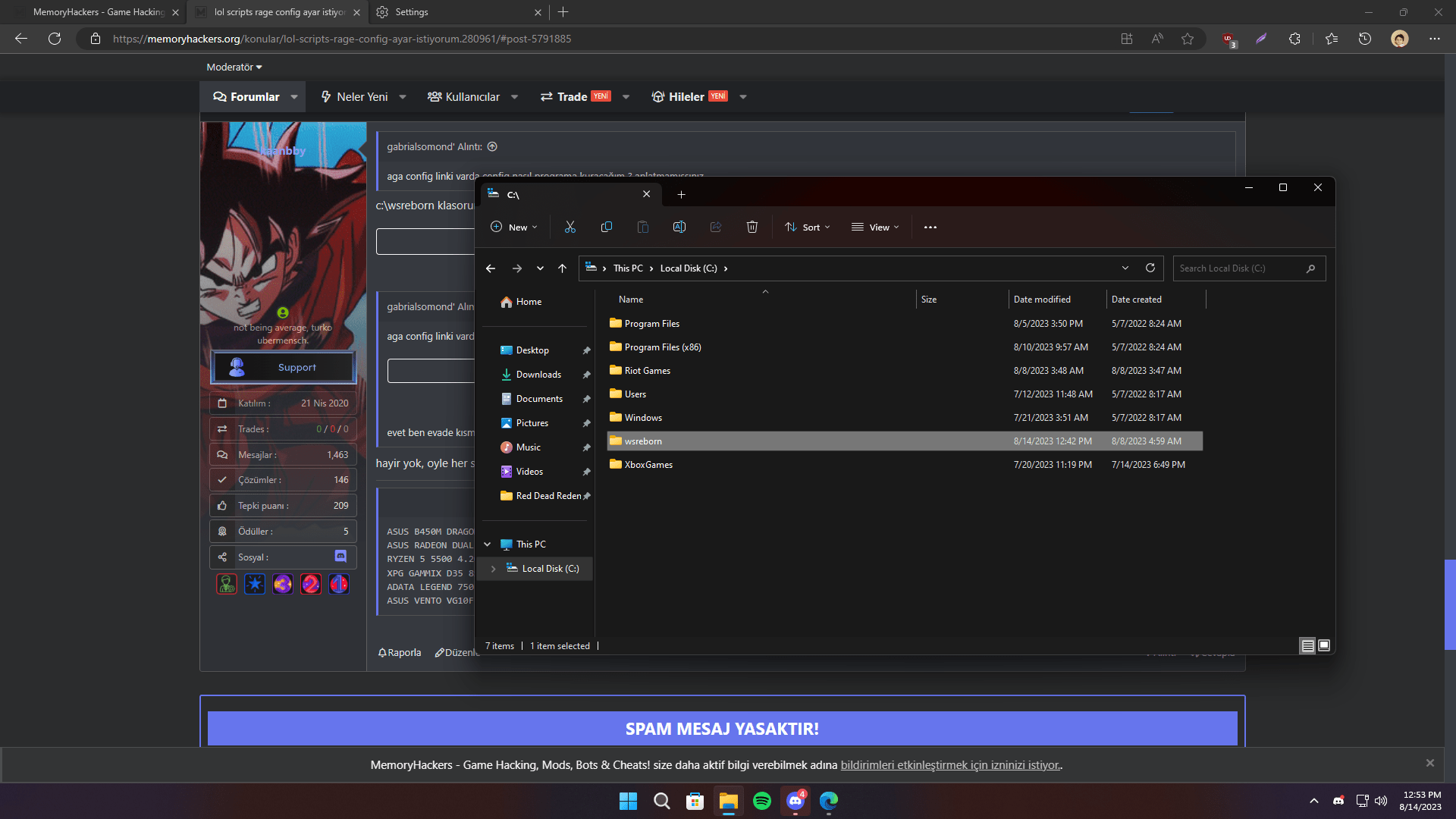The height and width of the screenshot is (819, 1456).
Task: Click the notification permission link in bottom banner
Action: pyautogui.click(x=950, y=765)
